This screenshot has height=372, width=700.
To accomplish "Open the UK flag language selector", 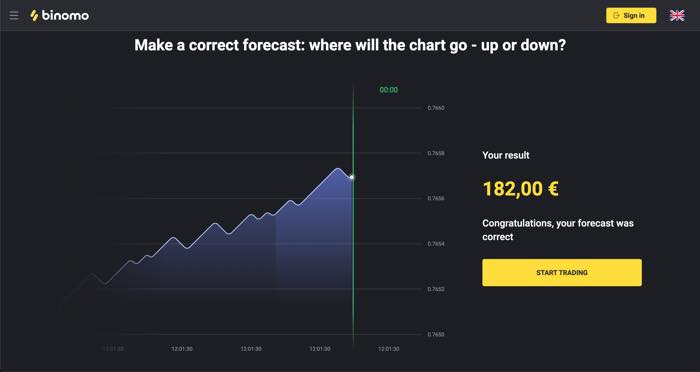I will point(677,16).
